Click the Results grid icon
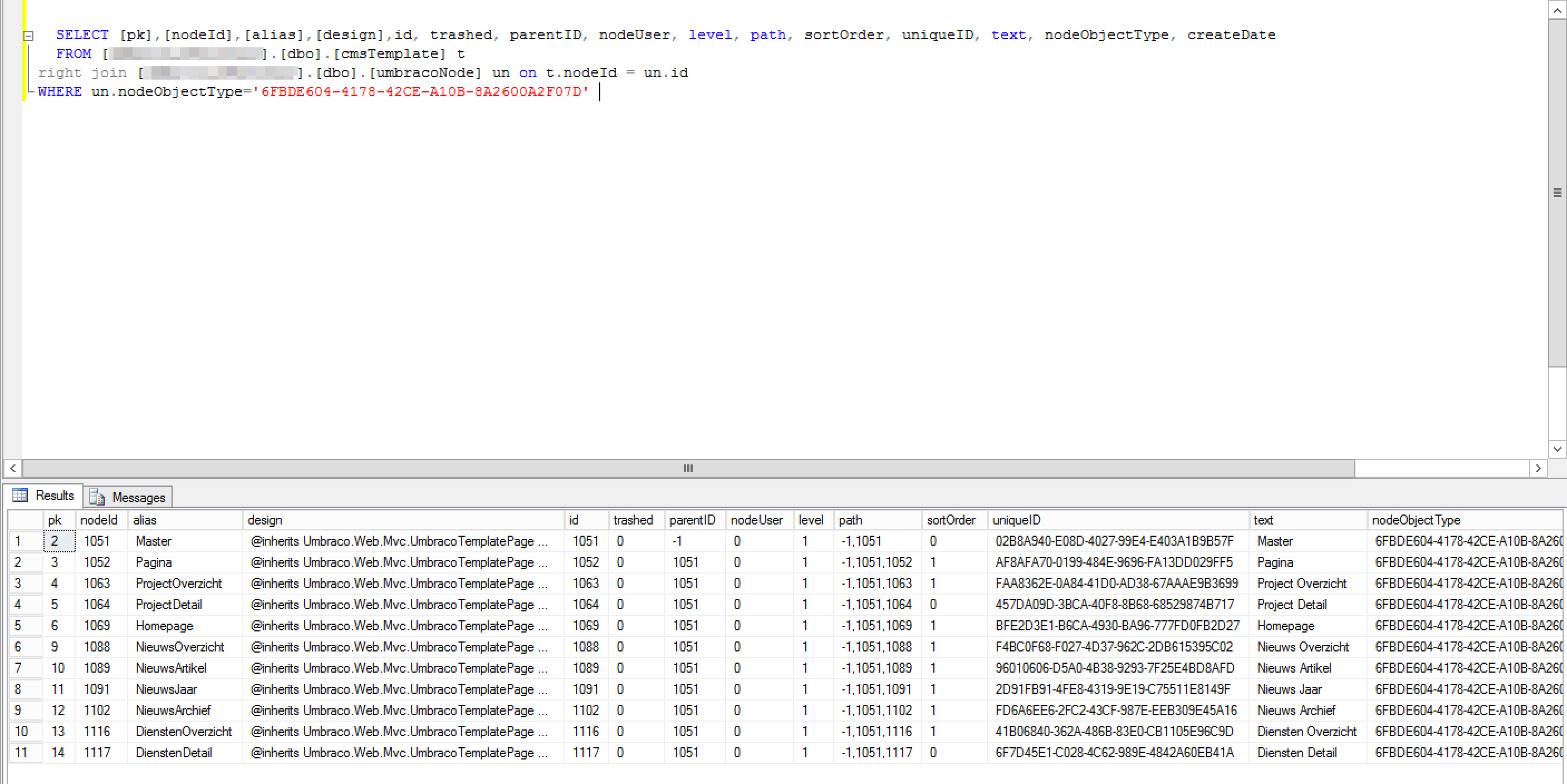The image size is (1567, 784). click(x=20, y=495)
